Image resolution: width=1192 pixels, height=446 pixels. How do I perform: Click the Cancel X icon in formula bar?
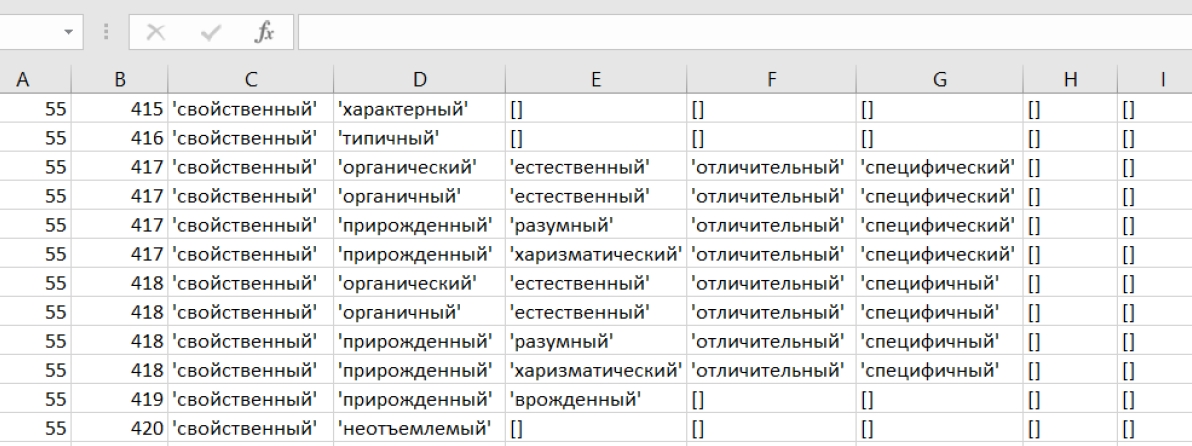point(157,35)
